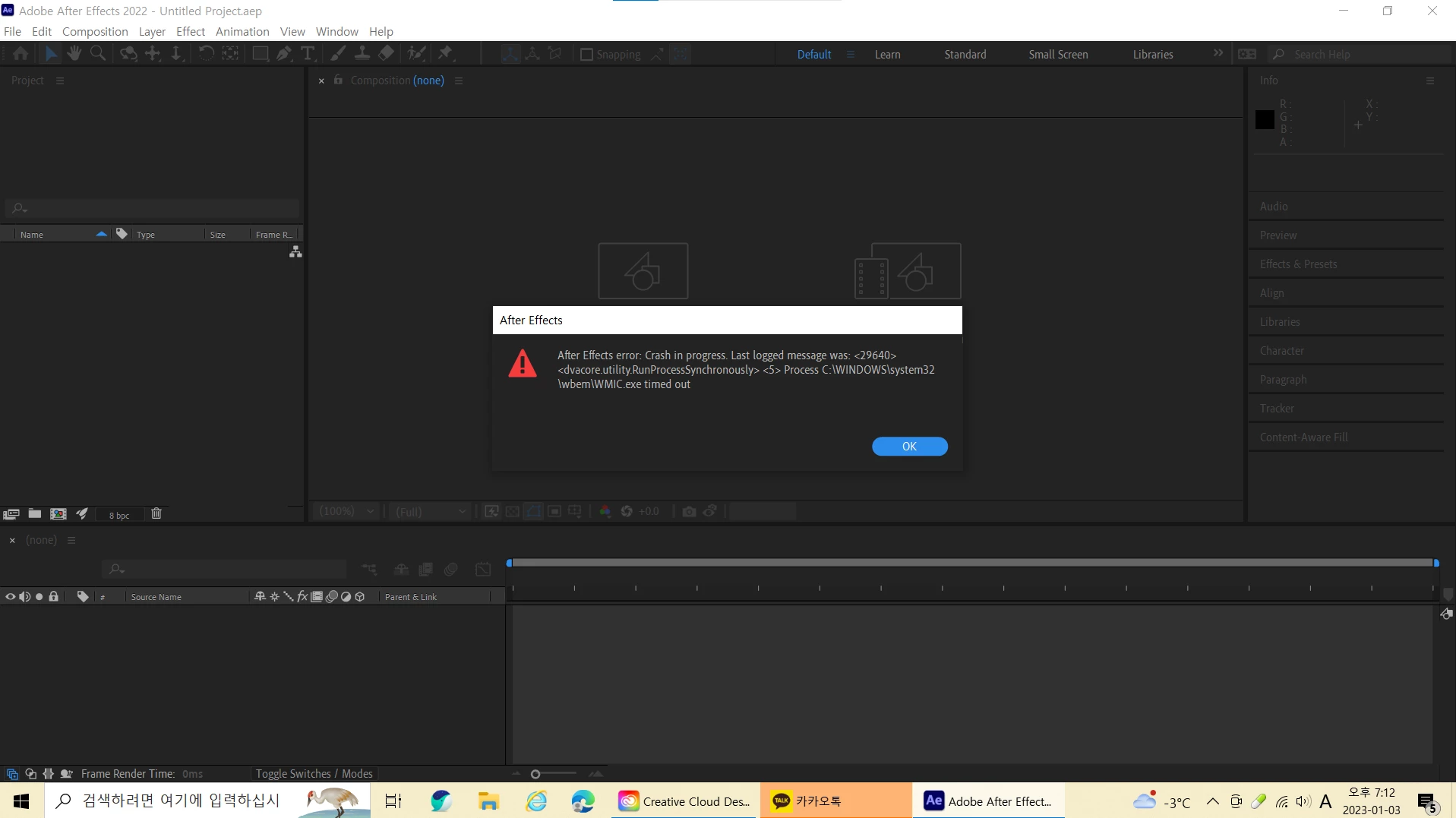Open Project panel menu
The image size is (1456, 818).
click(60, 81)
